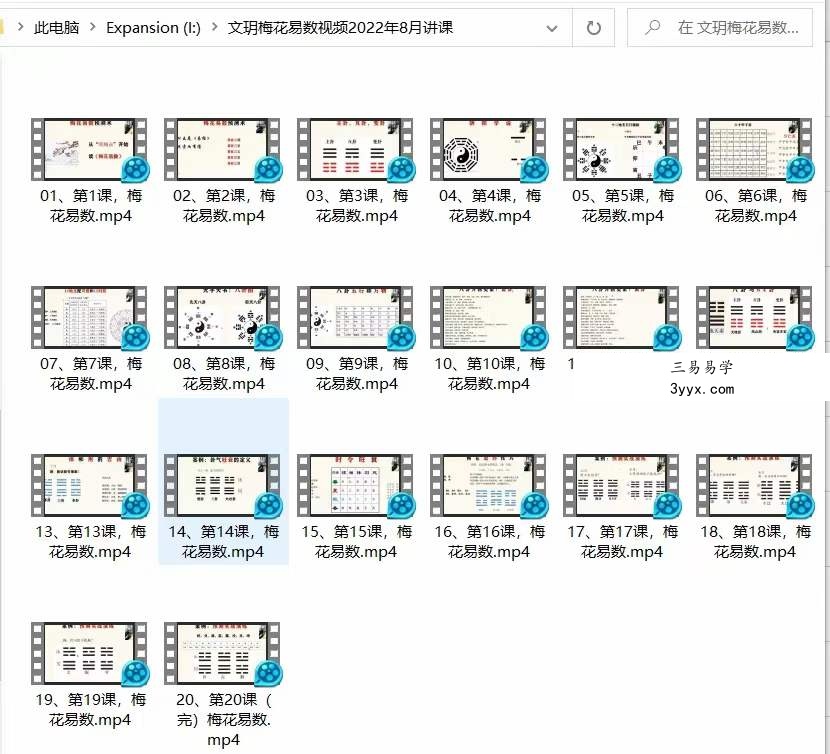Screen dimensions: 830x754
Task: Open video thumbnail for 02、第2课 file
Action: click(x=222, y=149)
